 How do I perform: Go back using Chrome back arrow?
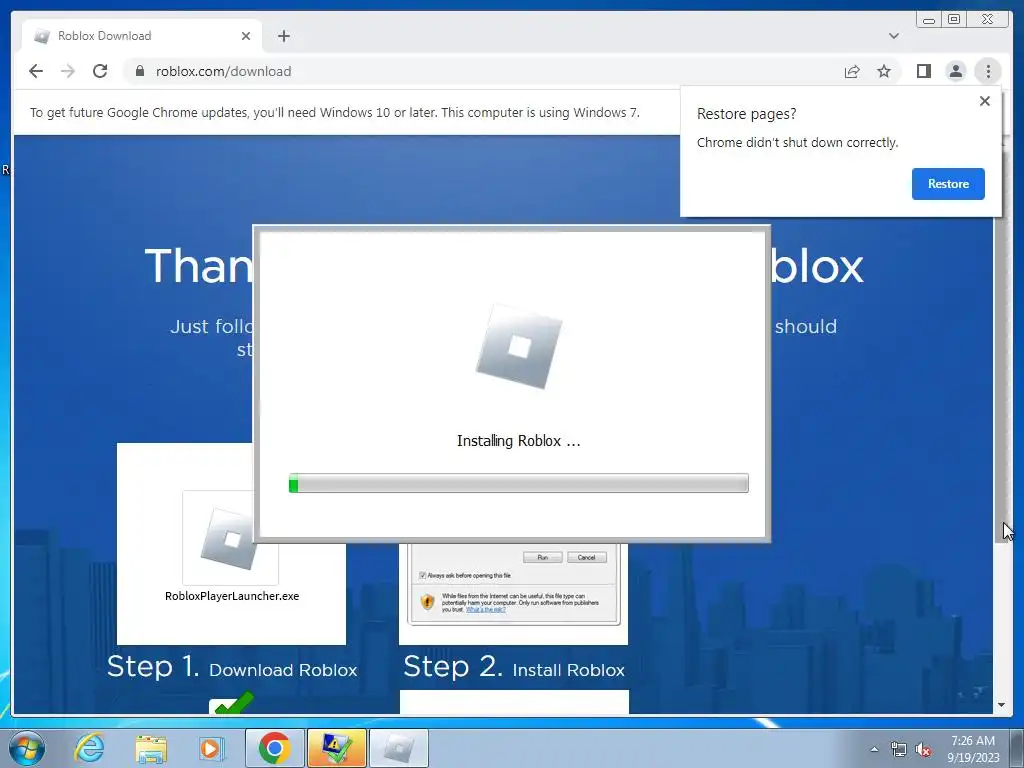click(36, 71)
